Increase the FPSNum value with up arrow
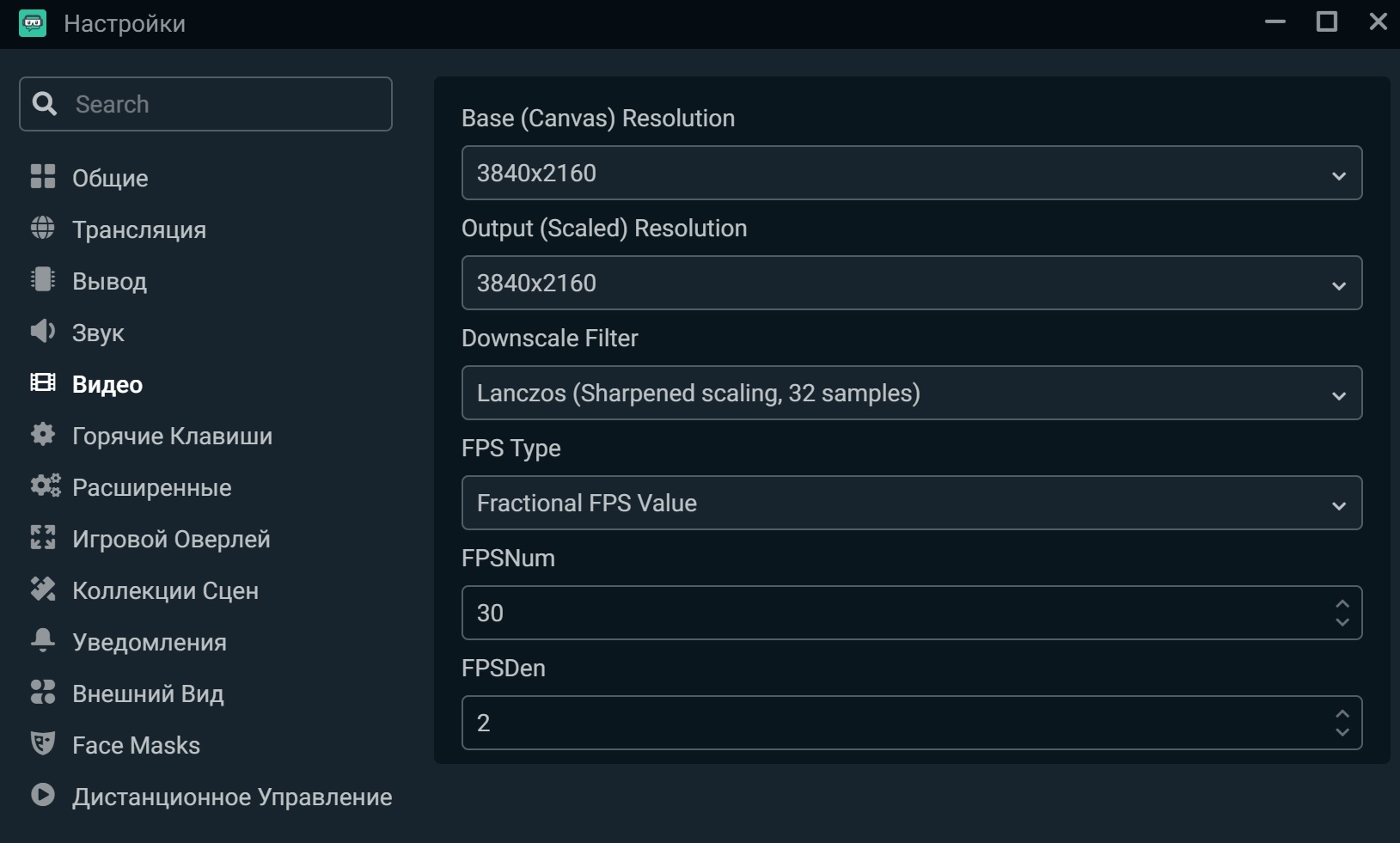The height and width of the screenshot is (843, 1400). tap(1342, 604)
